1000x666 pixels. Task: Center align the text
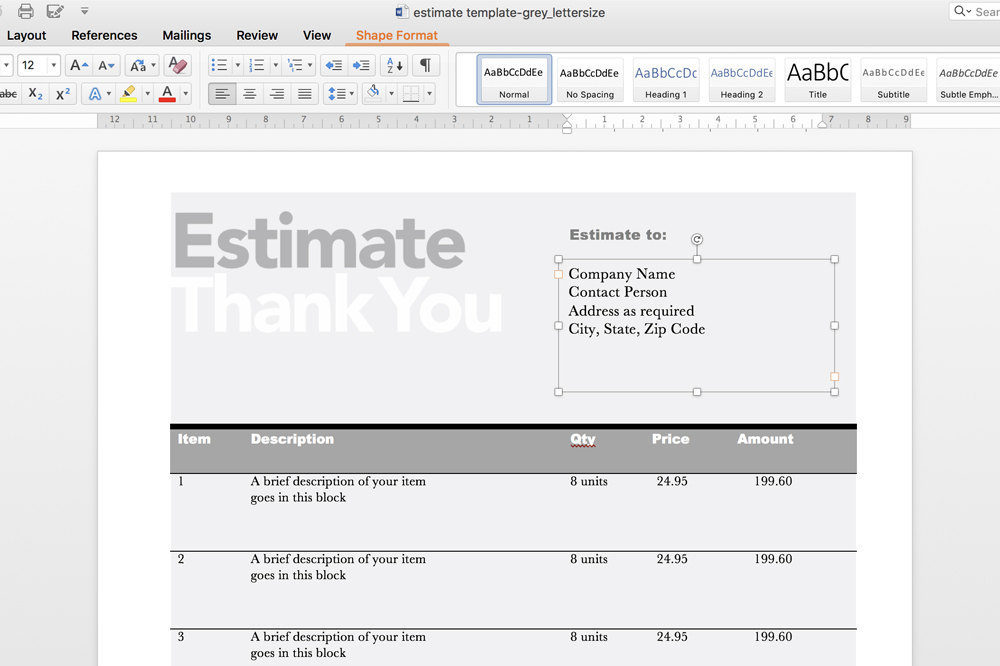(250, 94)
